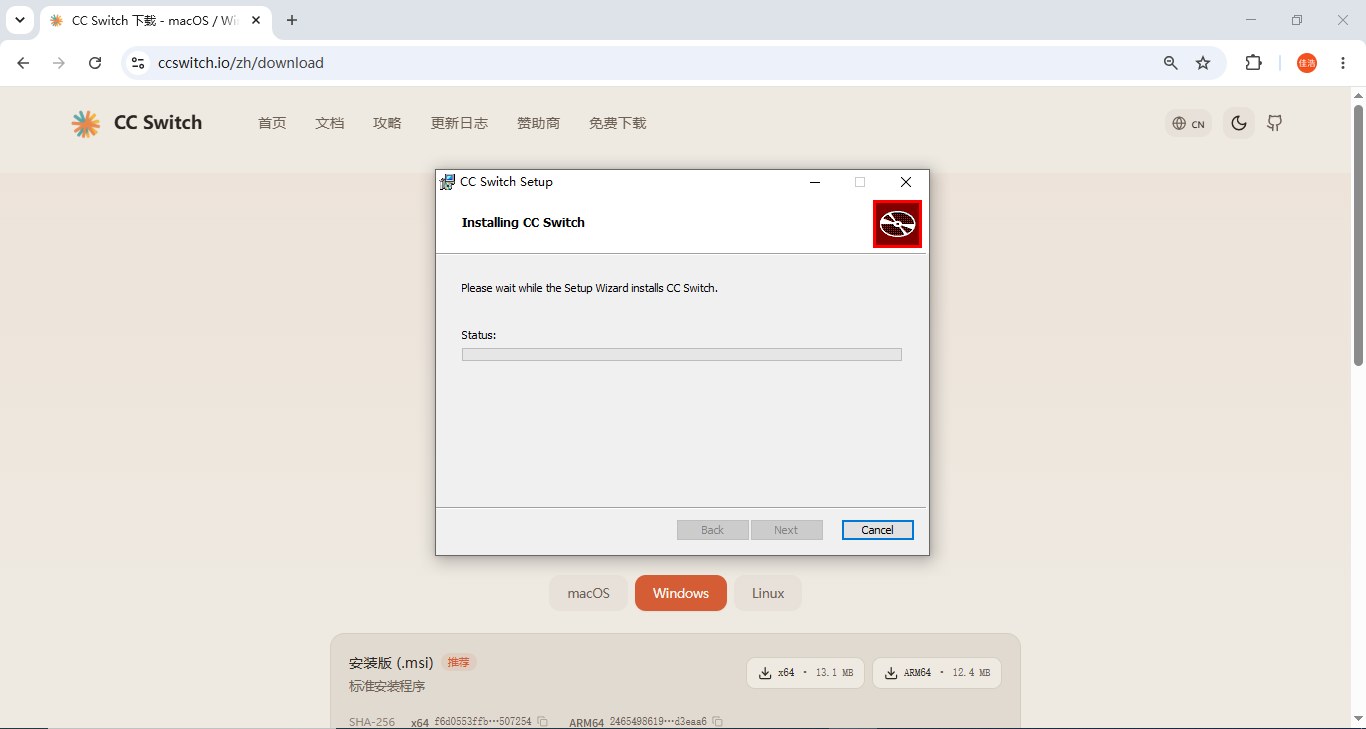Screen dimensions: 1366x729
Task: Click the page's vertical scrollbar thumb
Action: click(x=1358, y=234)
